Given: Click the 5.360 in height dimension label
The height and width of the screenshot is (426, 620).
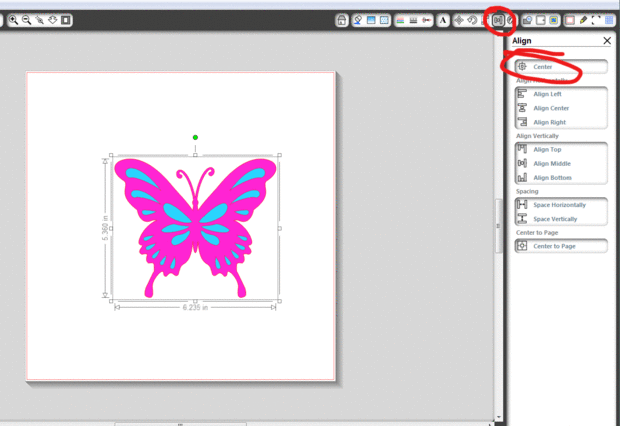Looking at the screenshot, I should point(105,228).
